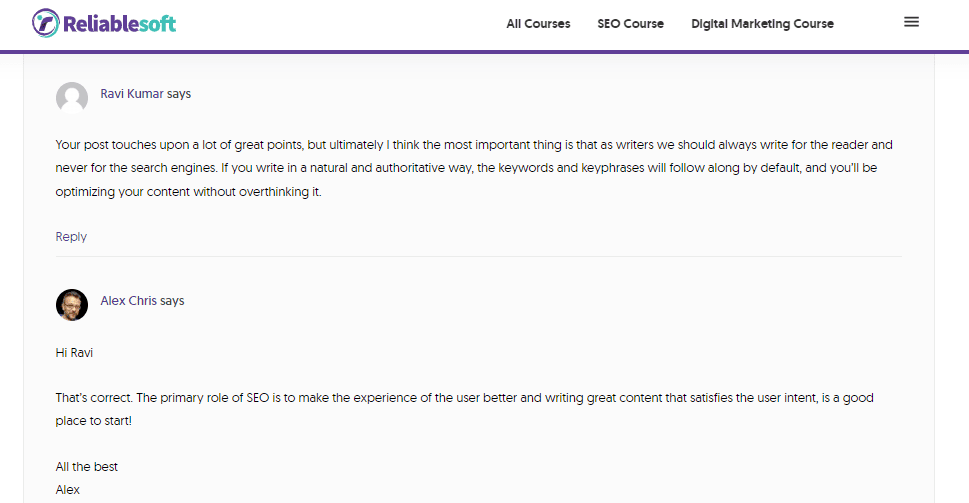The width and height of the screenshot is (969, 503).
Task: Open the All Courses menu item
Action: tap(538, 24)
